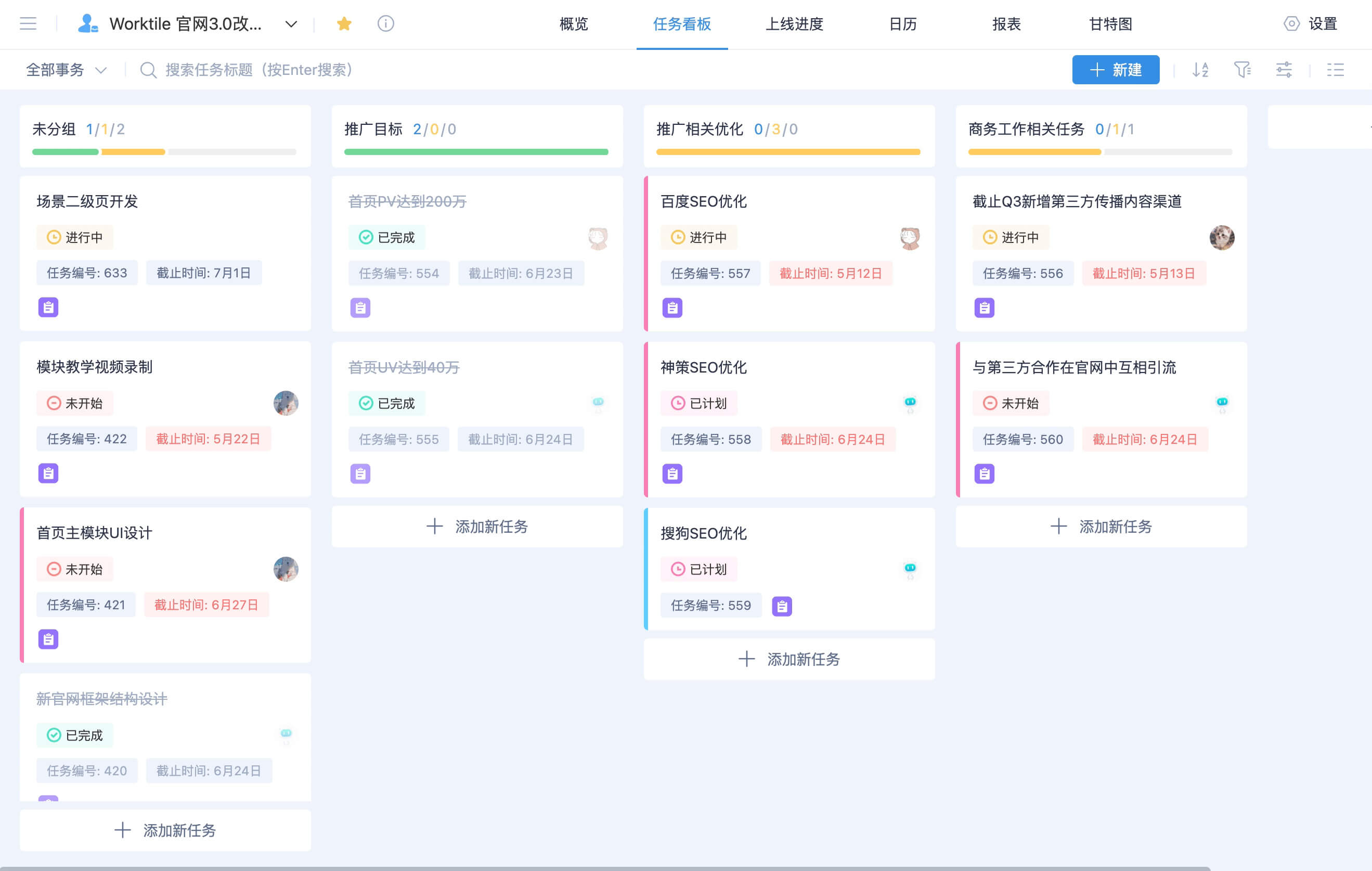Click assignee avatar on 百度SEO优化 card

click(x=910, y=238)
